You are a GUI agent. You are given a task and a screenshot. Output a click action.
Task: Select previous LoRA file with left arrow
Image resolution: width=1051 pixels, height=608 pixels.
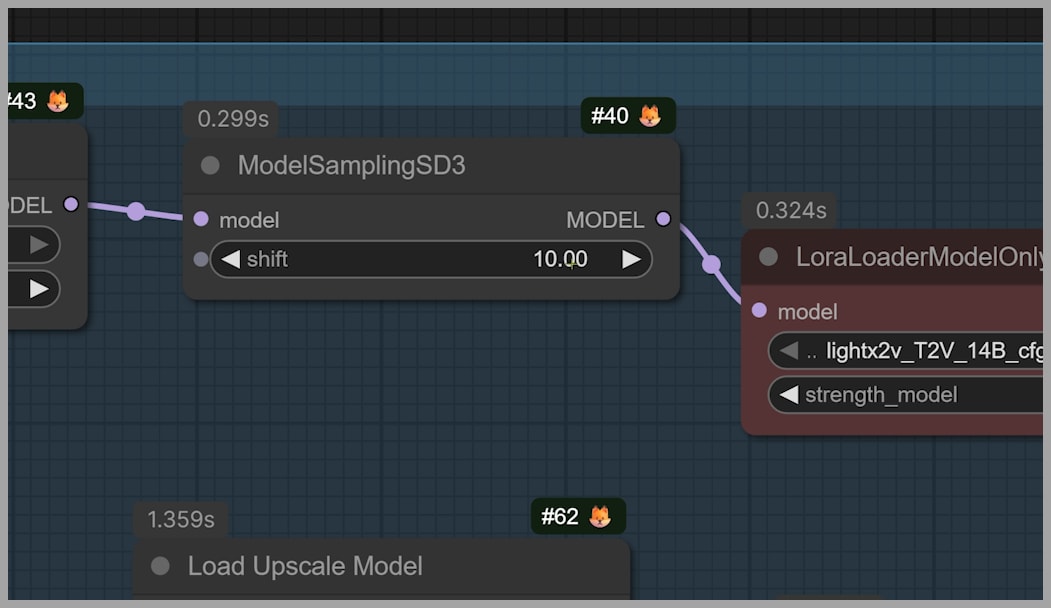pos(789,351)
